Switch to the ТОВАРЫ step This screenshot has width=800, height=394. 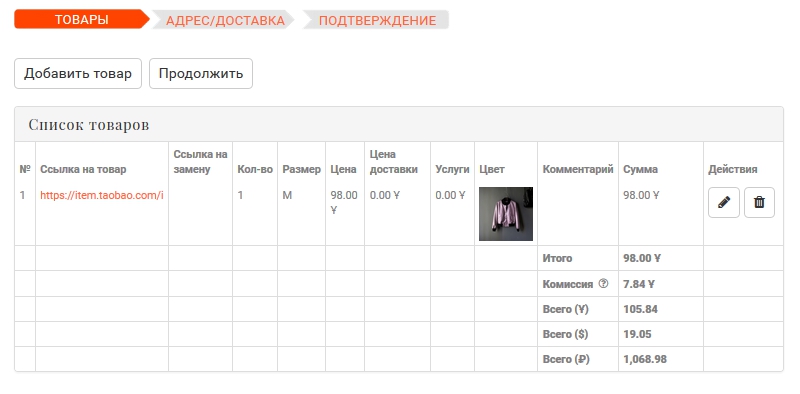(x=82, y=20)
